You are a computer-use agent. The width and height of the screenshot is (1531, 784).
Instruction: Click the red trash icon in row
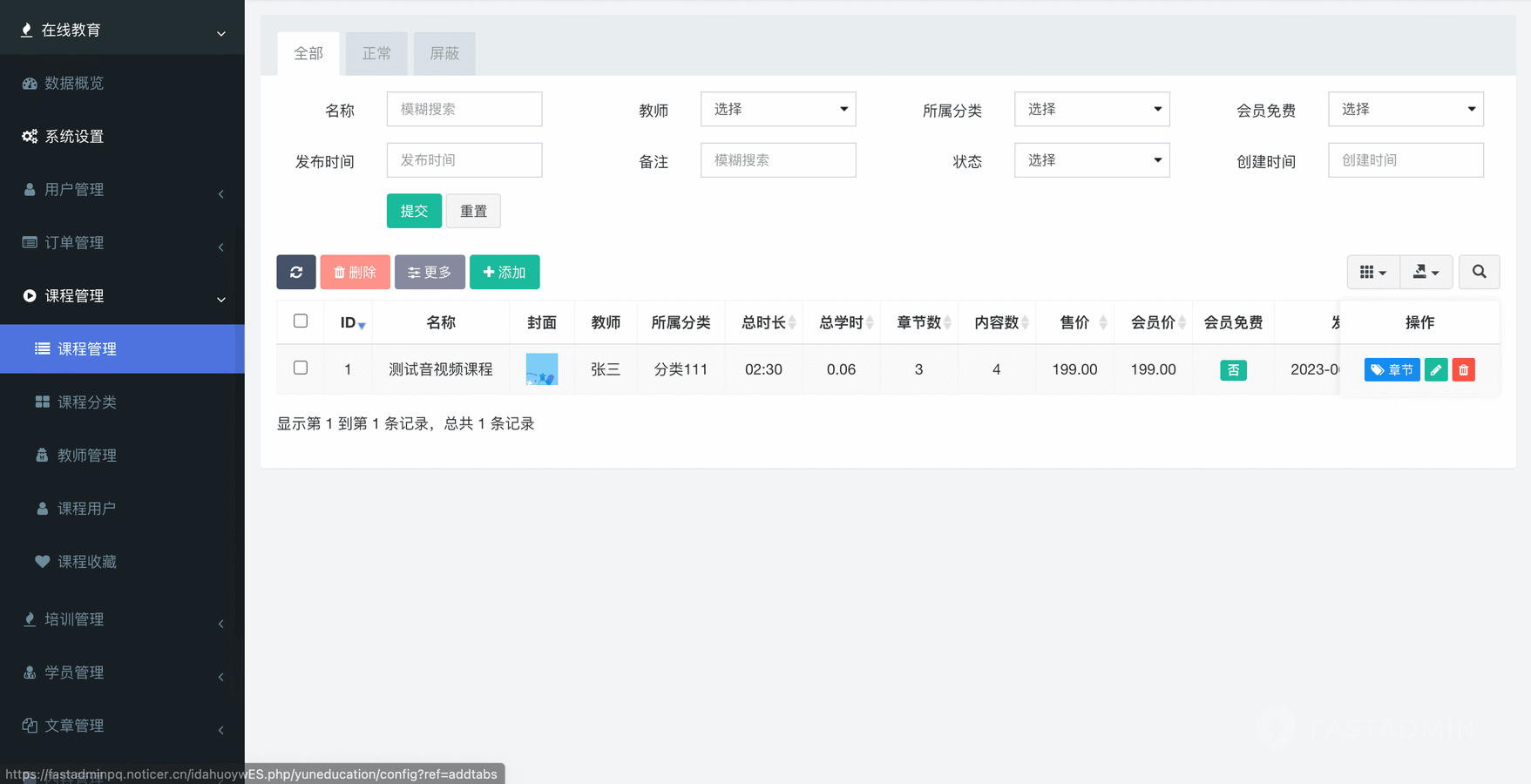[1464, 370]
